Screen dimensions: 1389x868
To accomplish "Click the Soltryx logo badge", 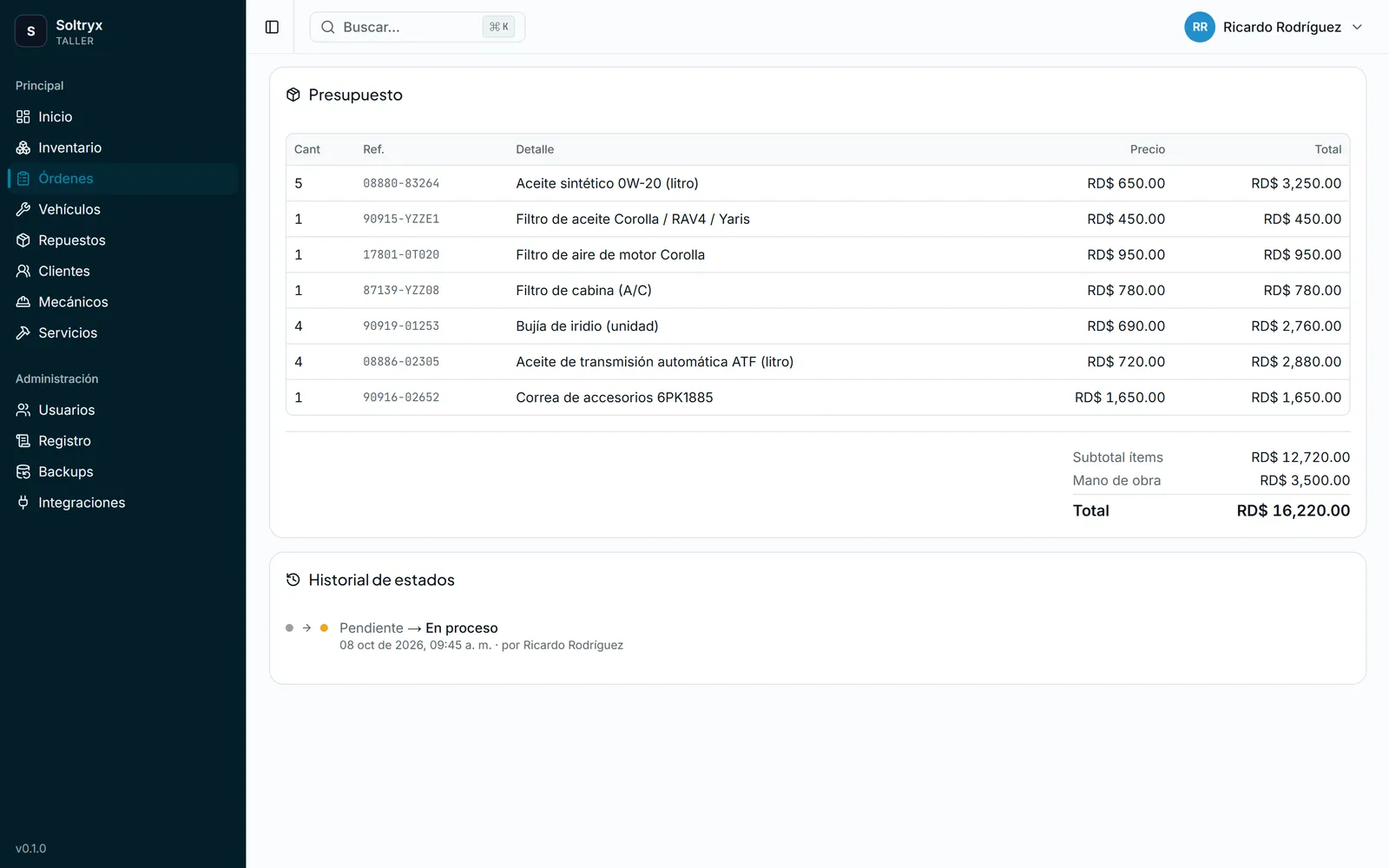I will pos(30,31).
